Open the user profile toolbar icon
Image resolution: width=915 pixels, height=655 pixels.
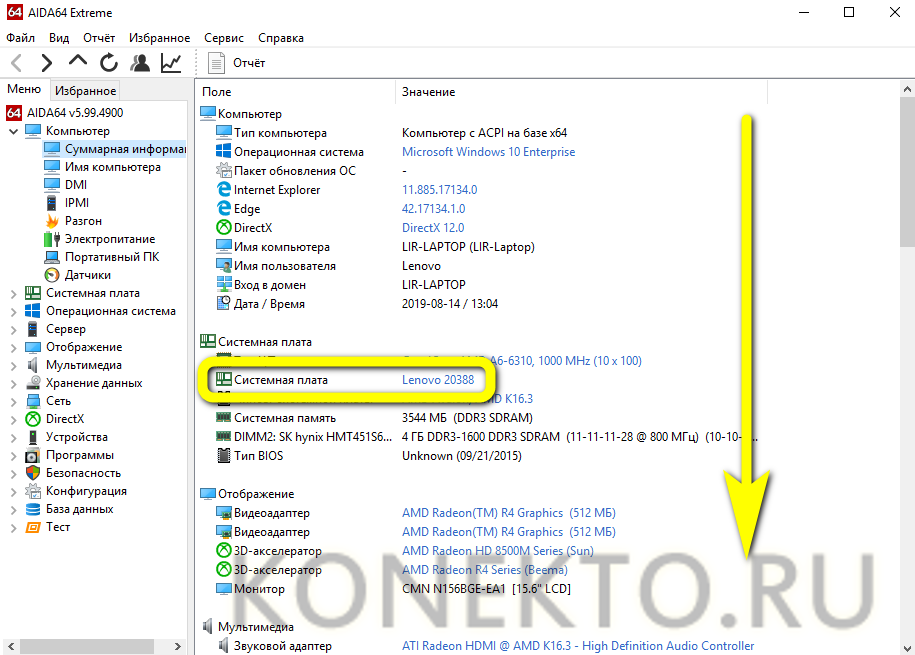(x=140, y=63)
